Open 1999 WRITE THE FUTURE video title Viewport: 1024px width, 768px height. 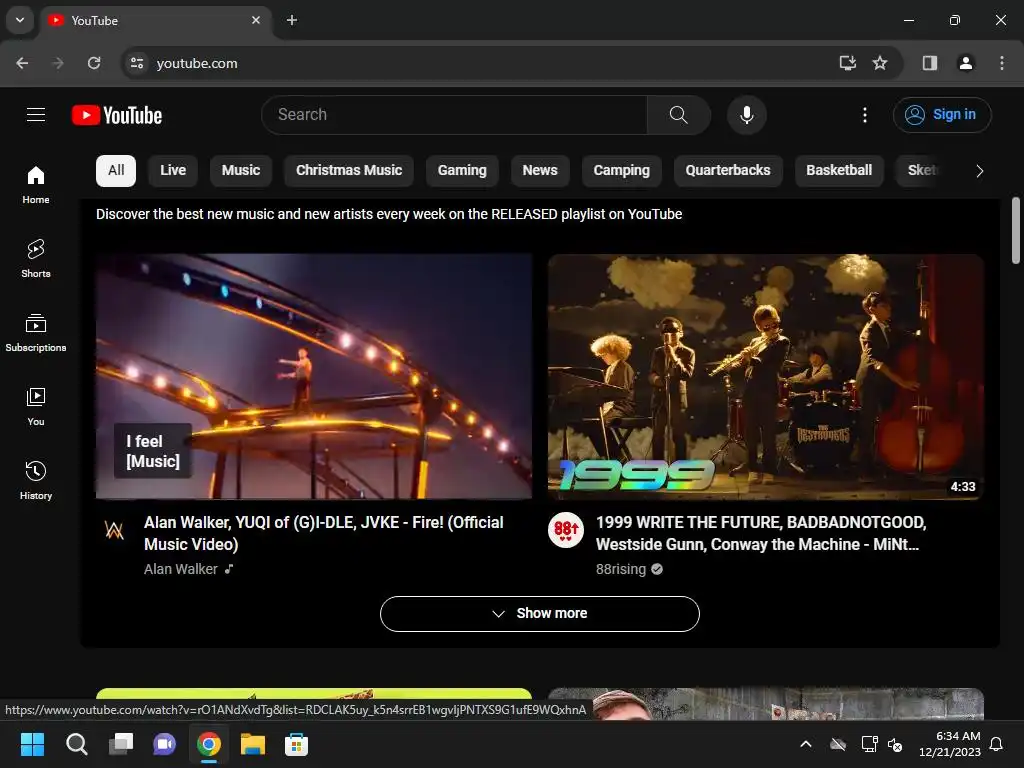click(x=761, y=533)
